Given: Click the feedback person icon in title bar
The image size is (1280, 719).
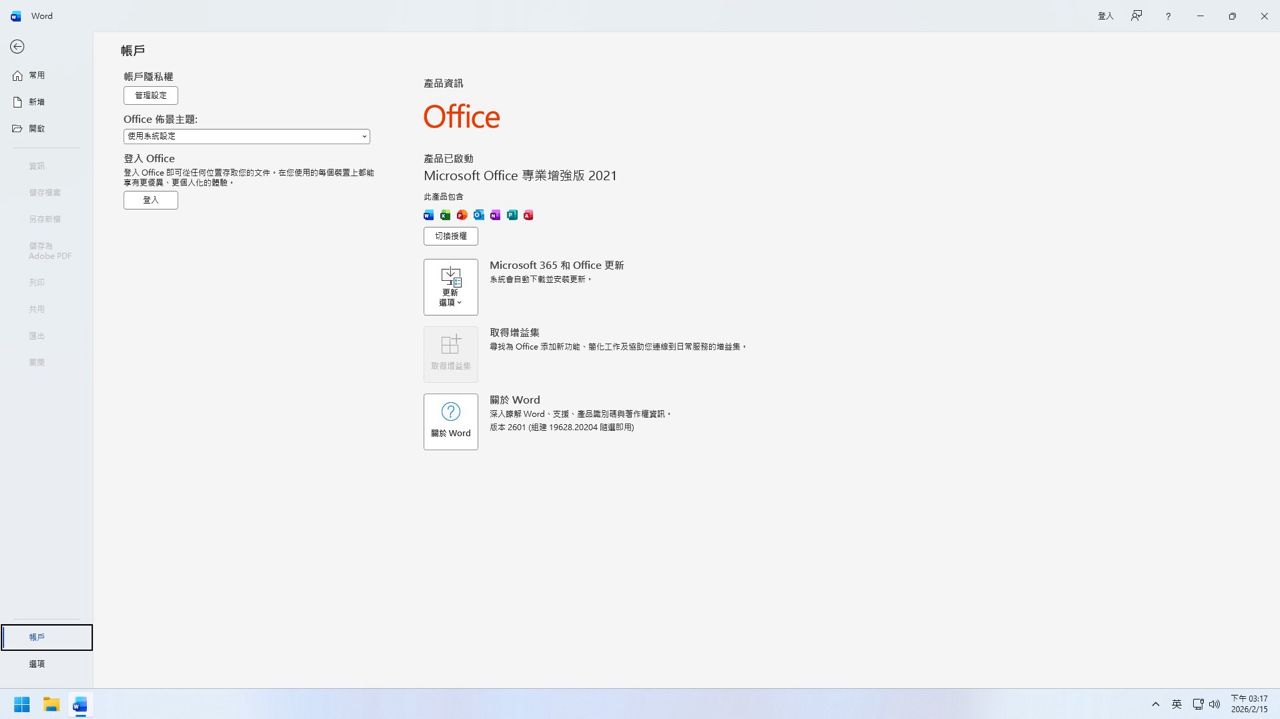Looking at the screenshot, I should (1136, 16).
